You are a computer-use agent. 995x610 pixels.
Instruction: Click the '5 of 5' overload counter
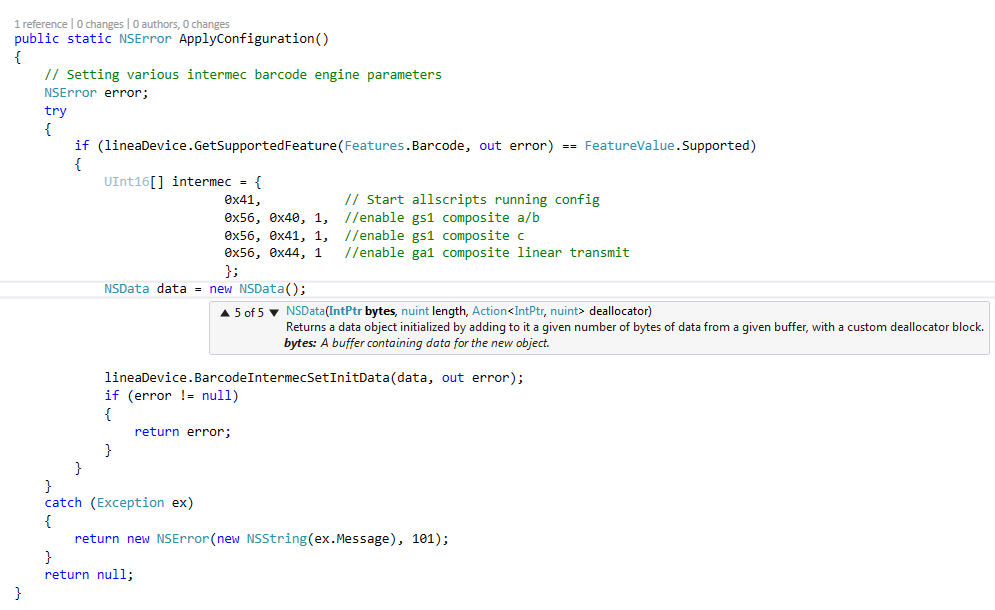[249, 313]
